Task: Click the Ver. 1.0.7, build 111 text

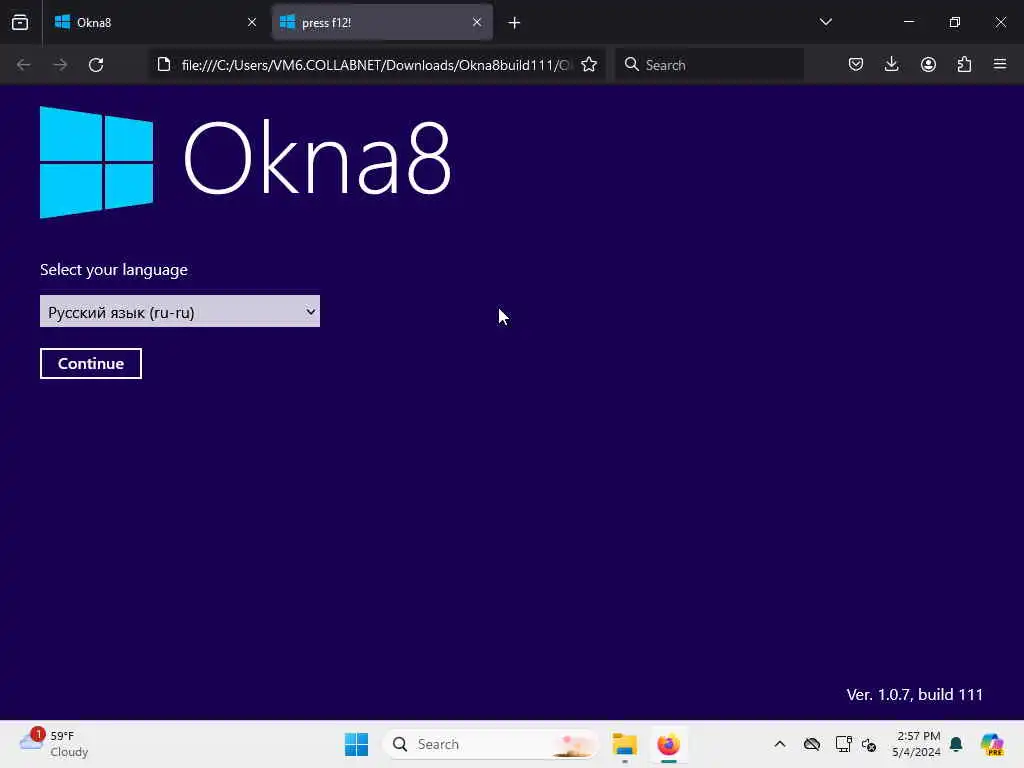Action: pos(914,694)
